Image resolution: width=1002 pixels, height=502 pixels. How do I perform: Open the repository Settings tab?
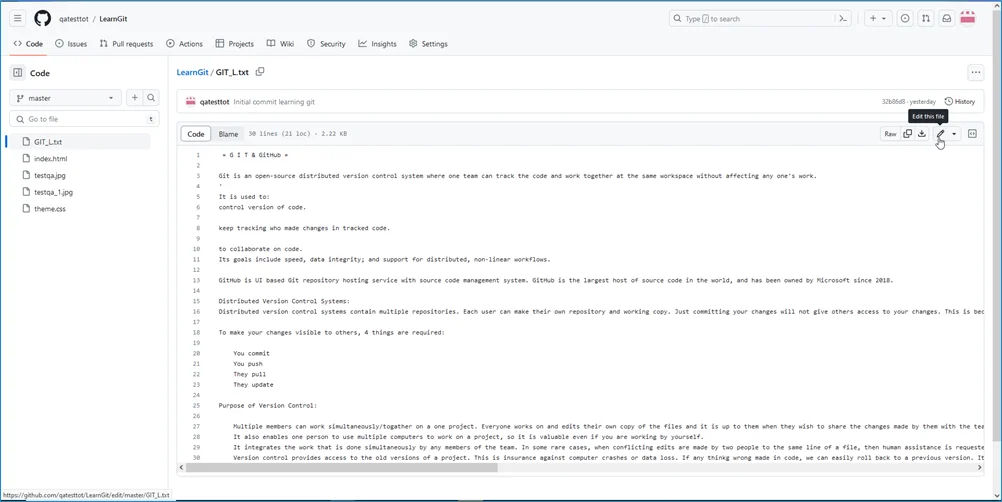tap(428, 43)
